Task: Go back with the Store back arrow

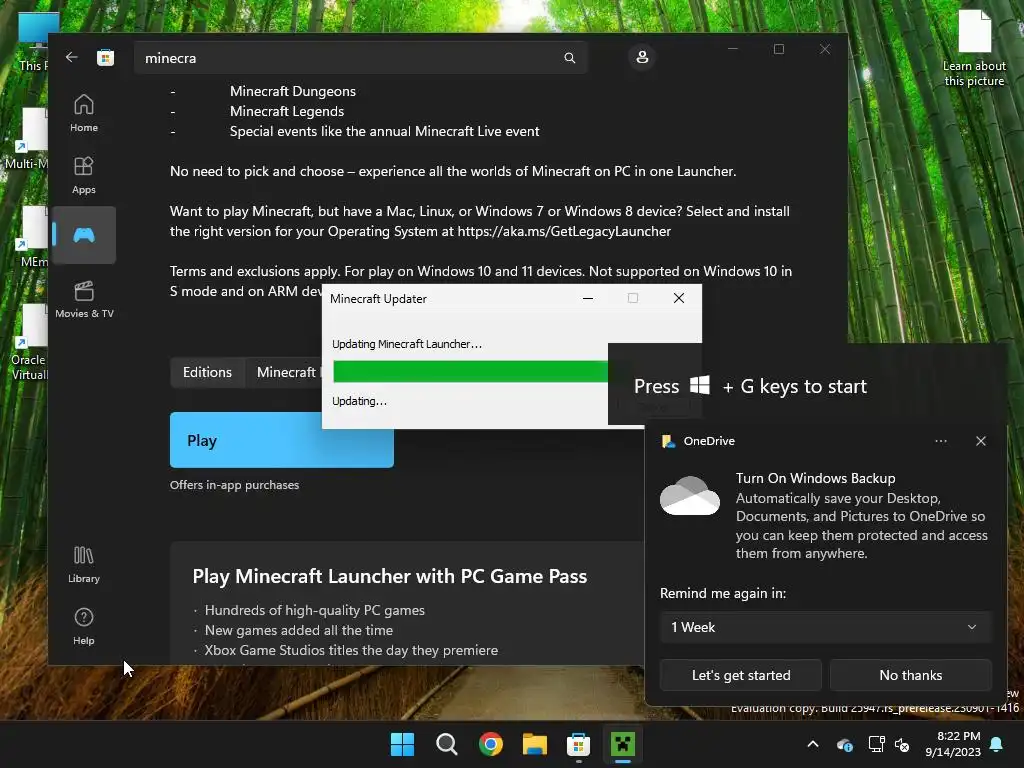Action: 72,57
